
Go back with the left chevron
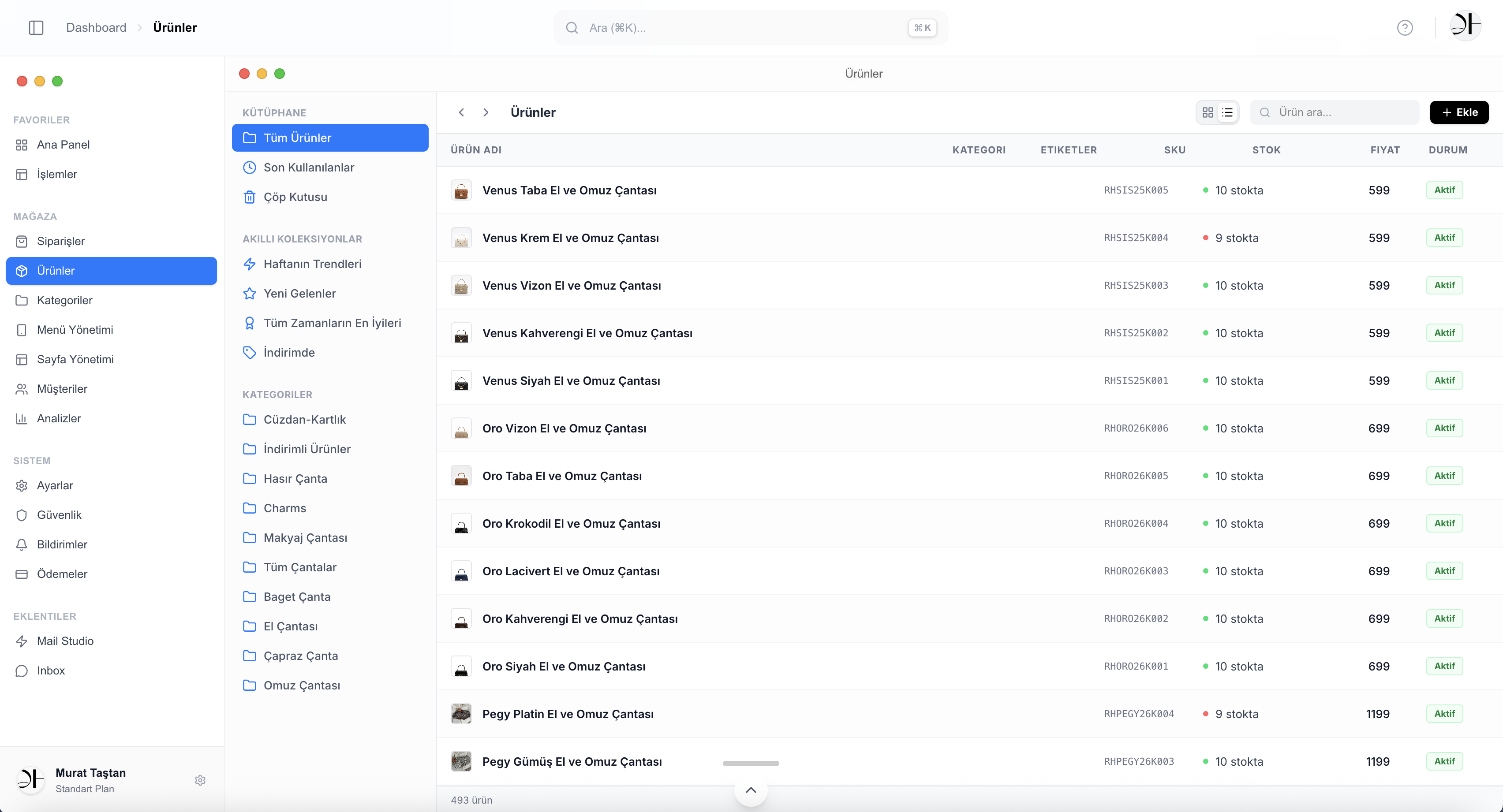tap(461, 112)
